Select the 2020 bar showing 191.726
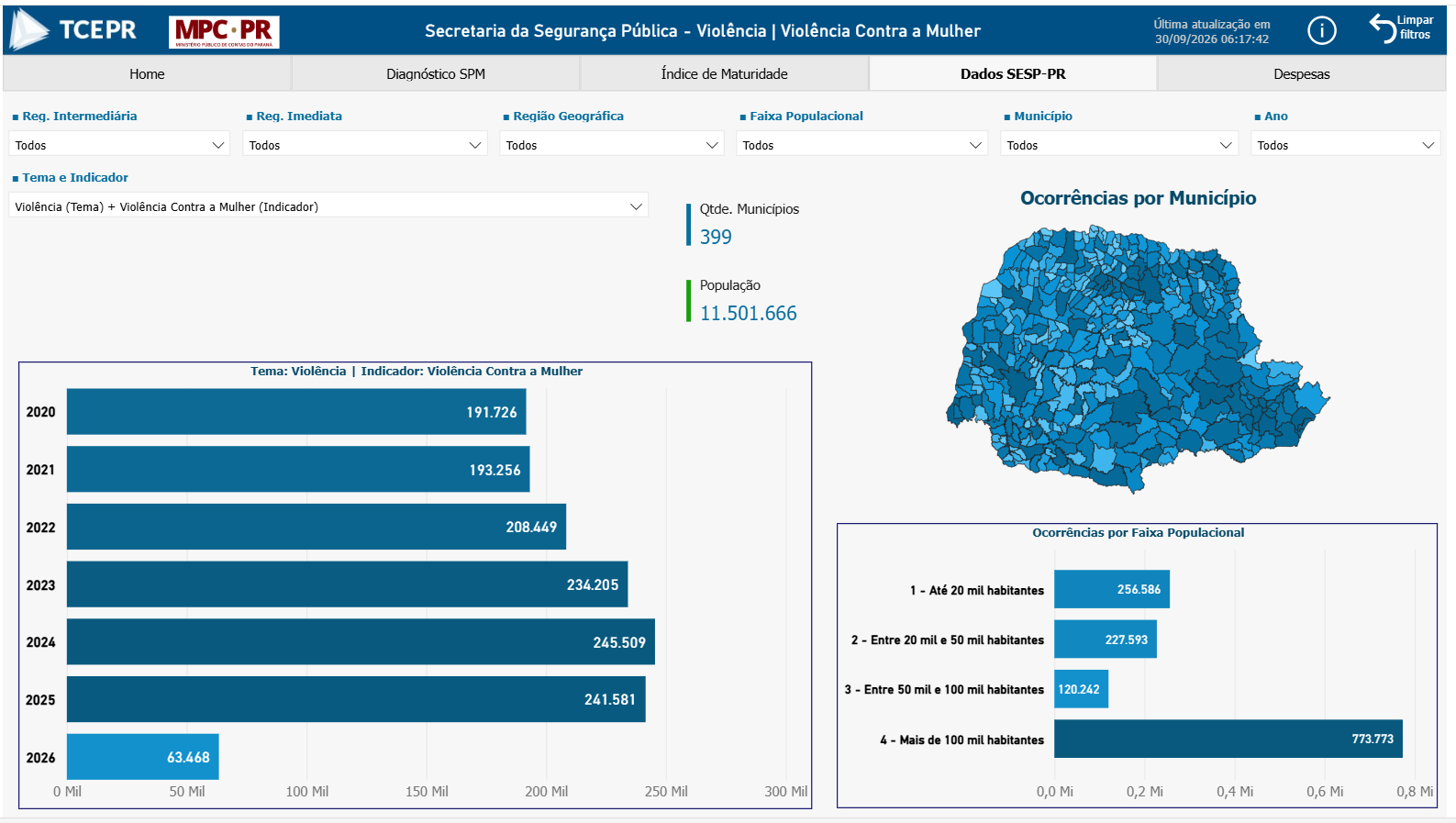This screenshot has height=823, width=1456. pyautogui.click(x=296, y=412)
